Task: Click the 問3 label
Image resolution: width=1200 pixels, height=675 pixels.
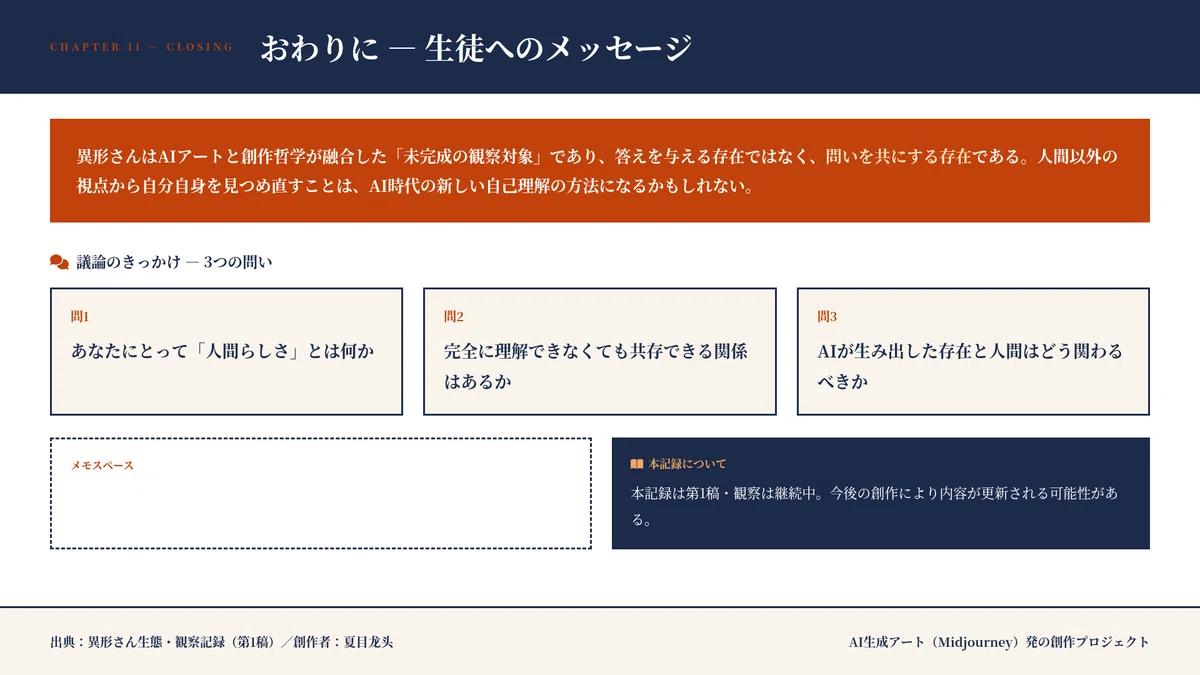Action: 827,316
